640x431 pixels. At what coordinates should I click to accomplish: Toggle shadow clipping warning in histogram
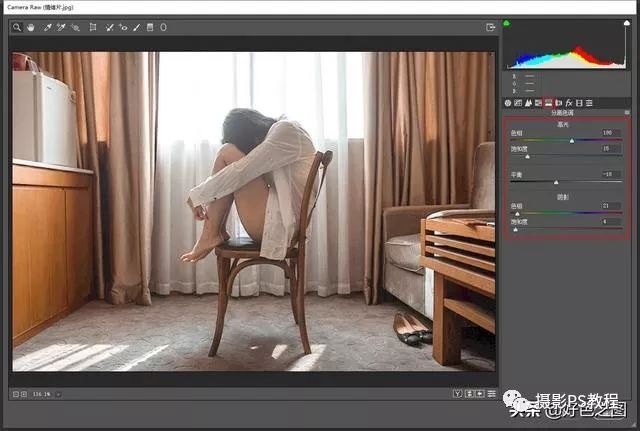click(x=507, y=22)
